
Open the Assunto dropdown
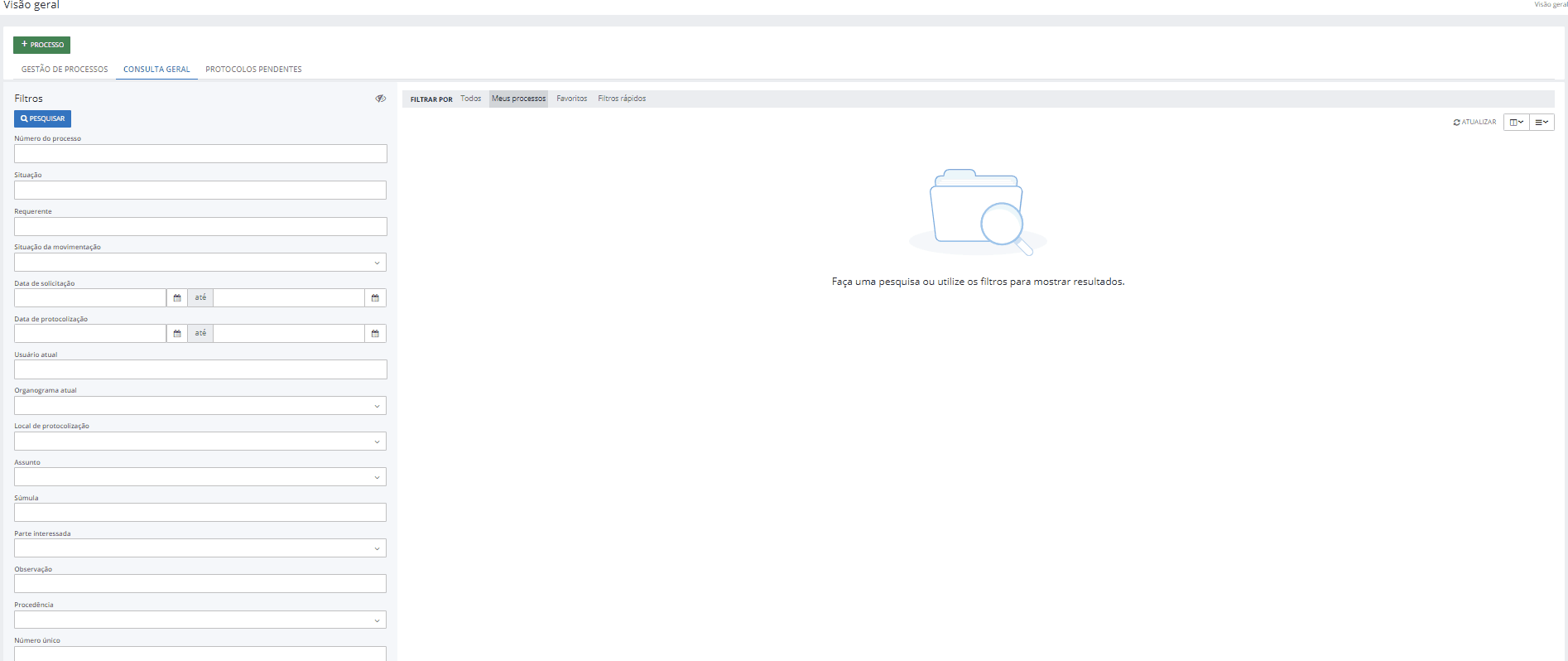(x=200, y=477)
